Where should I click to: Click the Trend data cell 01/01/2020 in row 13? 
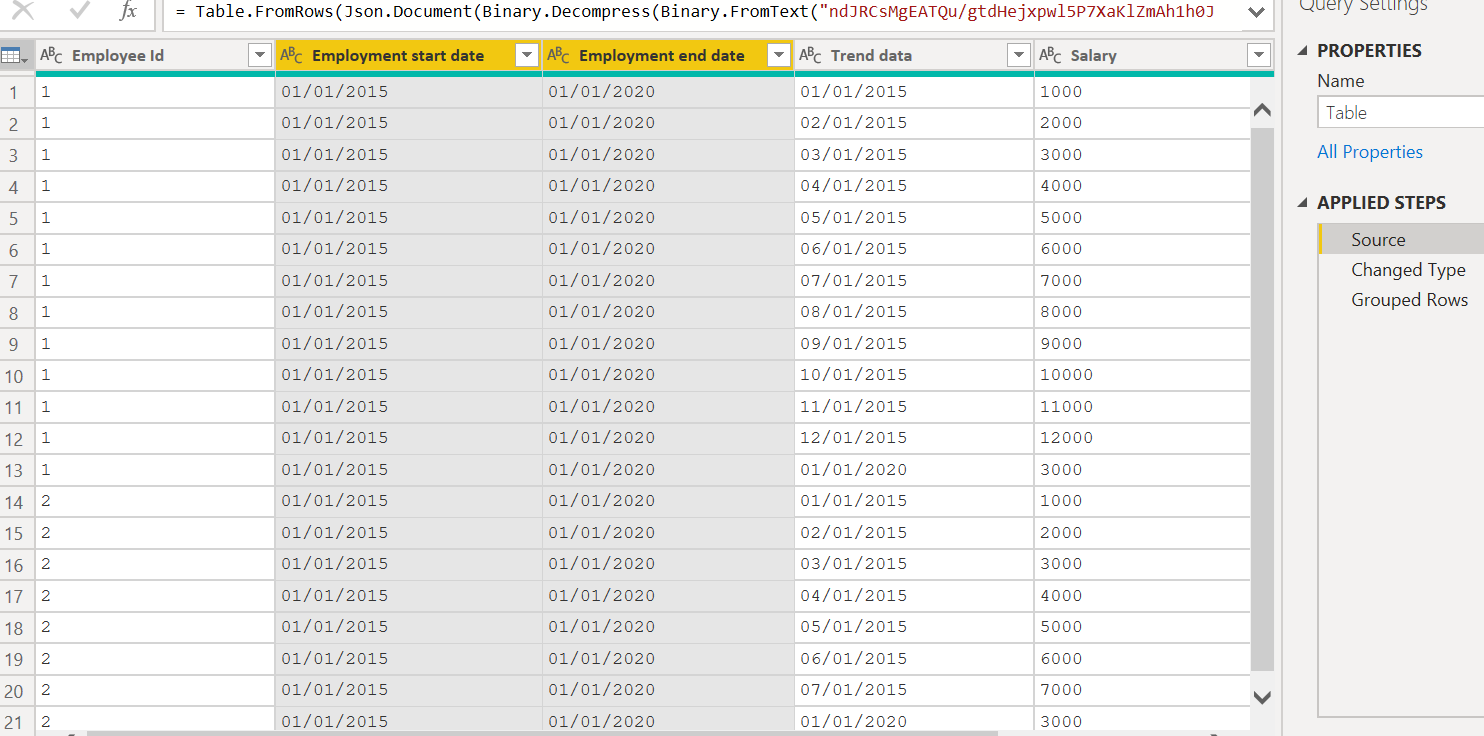click(914, 470)
